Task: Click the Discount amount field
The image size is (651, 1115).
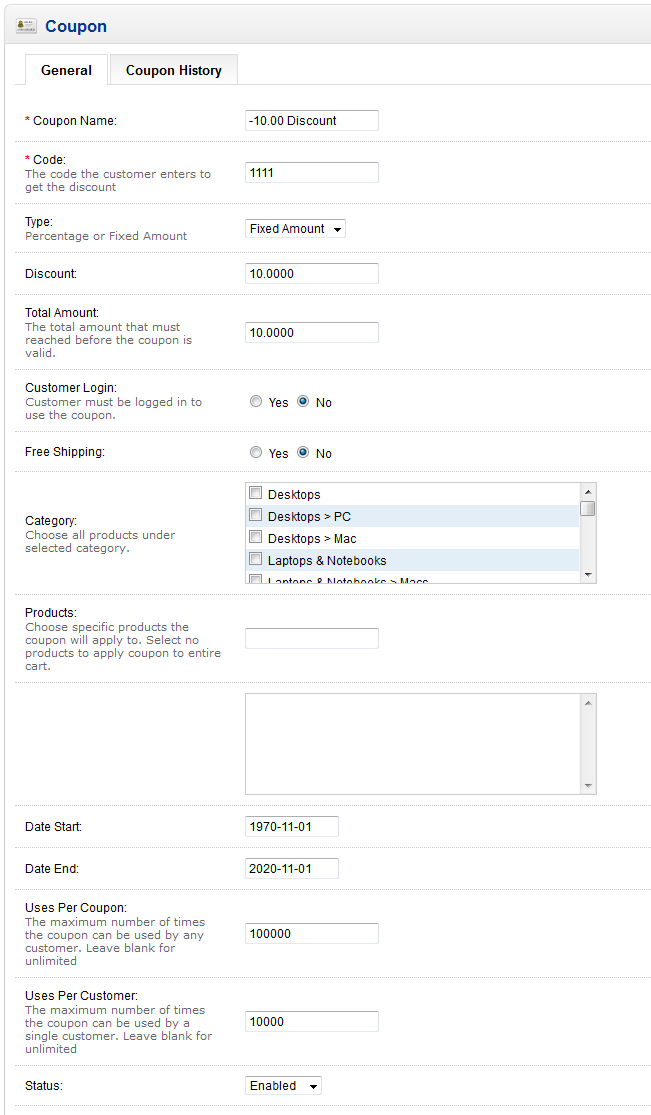Action: 311,274
